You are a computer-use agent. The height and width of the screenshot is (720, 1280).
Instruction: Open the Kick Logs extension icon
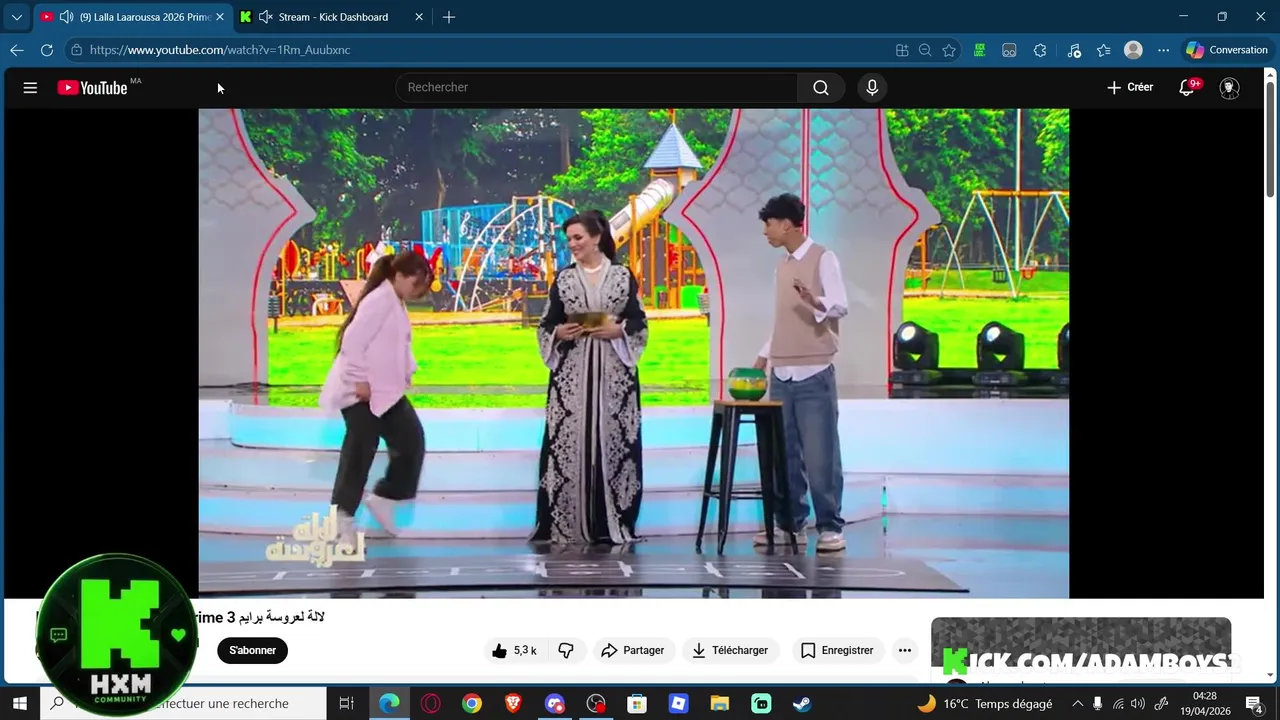[x=980, y=50]
